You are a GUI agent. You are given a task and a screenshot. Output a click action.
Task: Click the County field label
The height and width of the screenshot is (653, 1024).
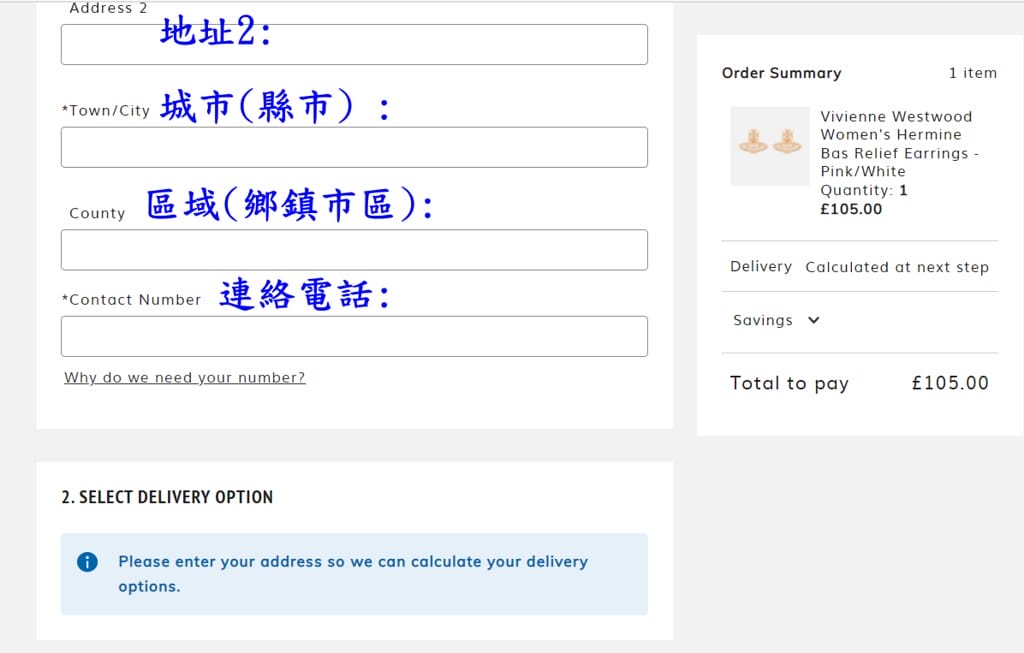97,213
